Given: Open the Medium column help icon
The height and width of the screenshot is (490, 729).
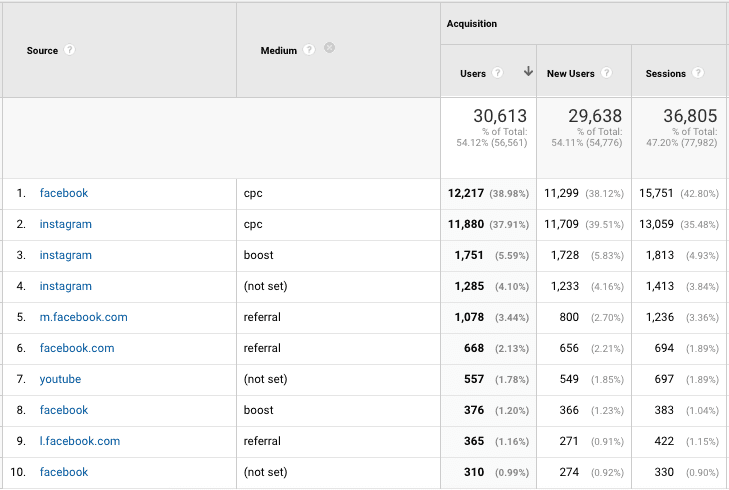Looking at the screenshot, I should click(309, 50).
